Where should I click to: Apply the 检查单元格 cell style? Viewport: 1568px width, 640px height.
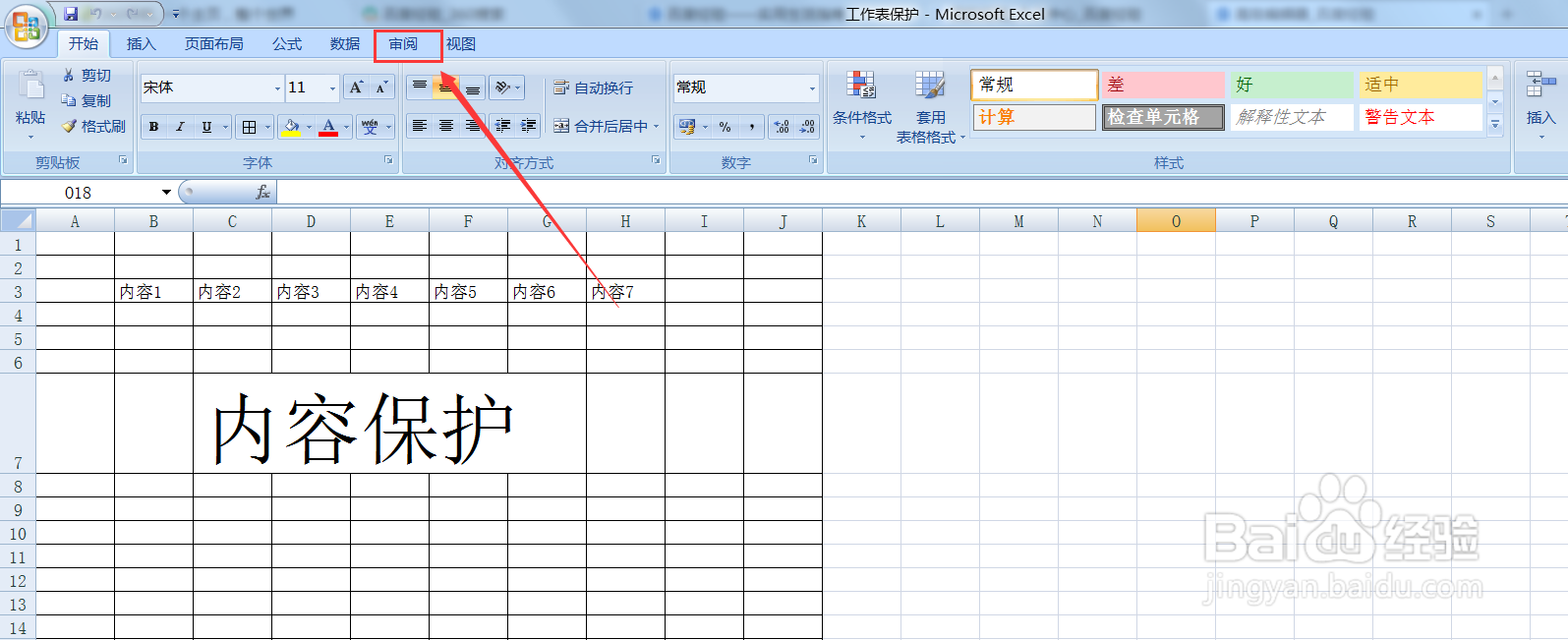pyautogui.click(x=1163, y=117)
